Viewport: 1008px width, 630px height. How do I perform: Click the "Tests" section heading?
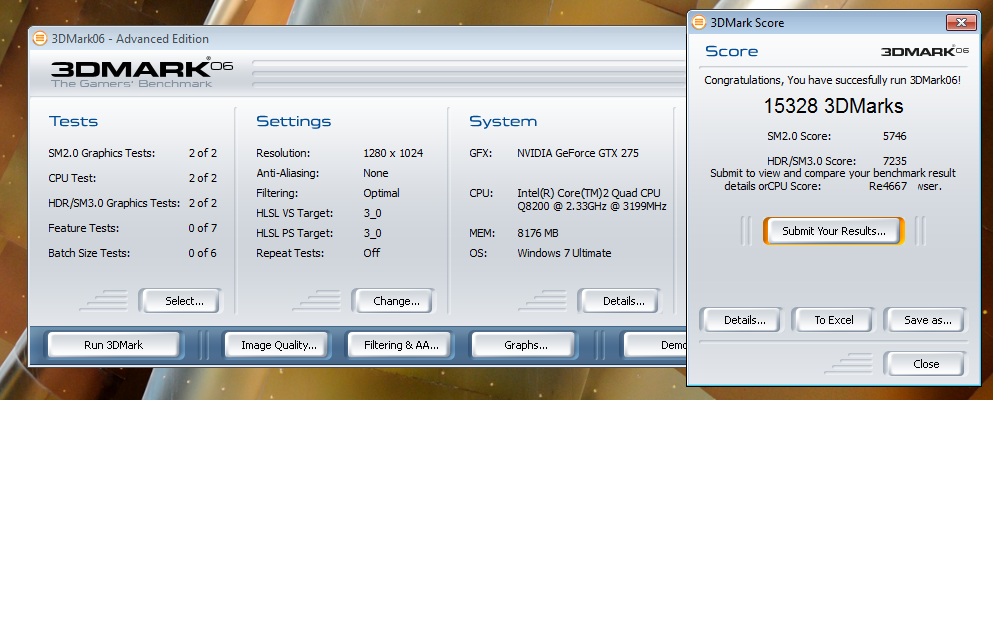coord(73,122)
